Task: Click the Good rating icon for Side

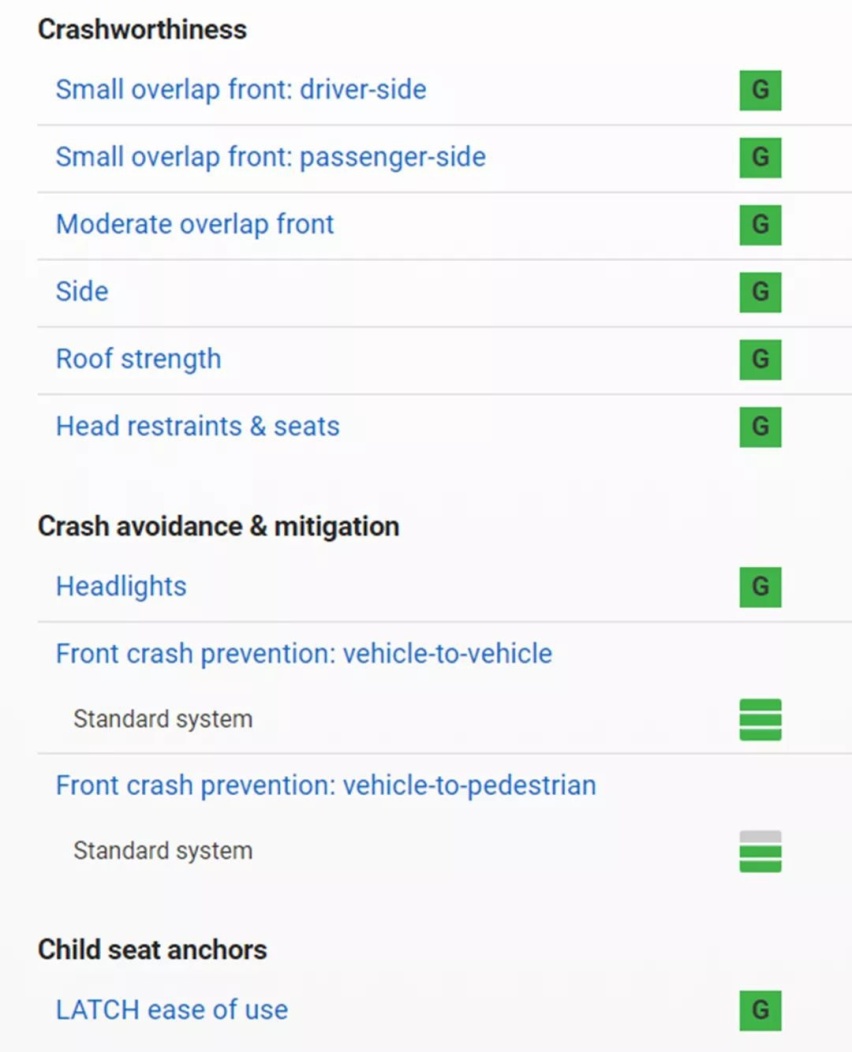Action: pos(760,292)
